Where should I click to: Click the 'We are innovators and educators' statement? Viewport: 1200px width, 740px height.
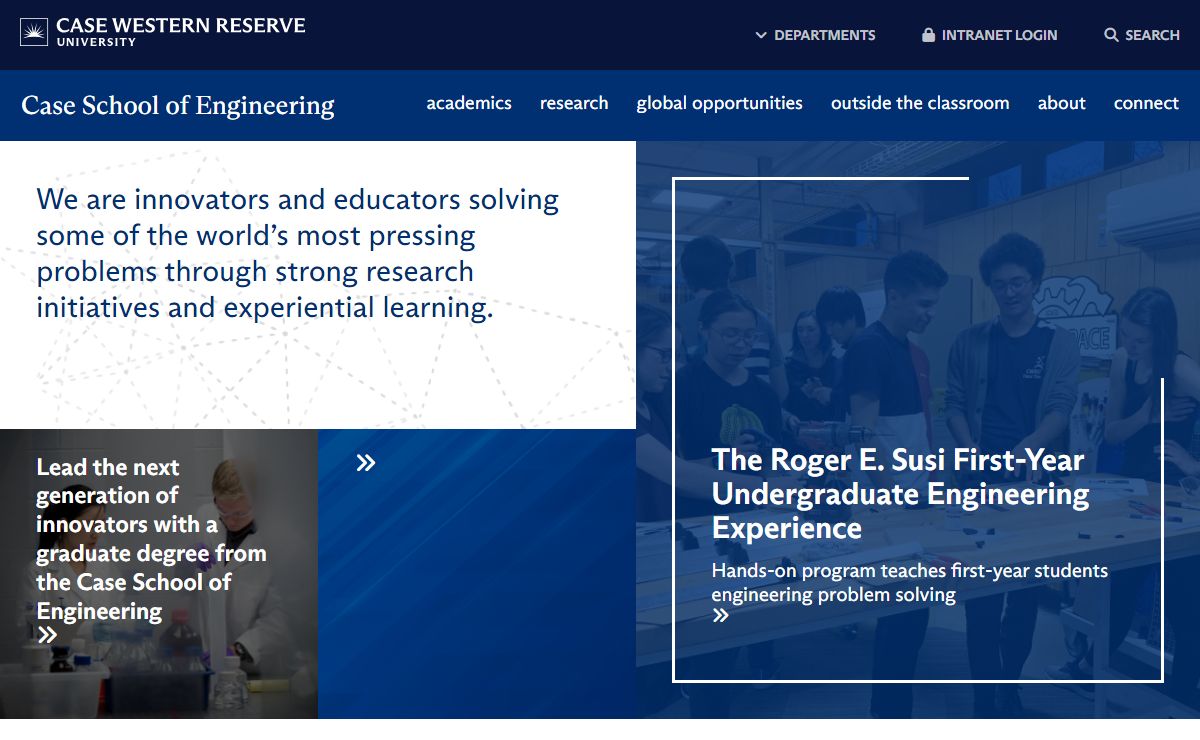click(298, 254)
